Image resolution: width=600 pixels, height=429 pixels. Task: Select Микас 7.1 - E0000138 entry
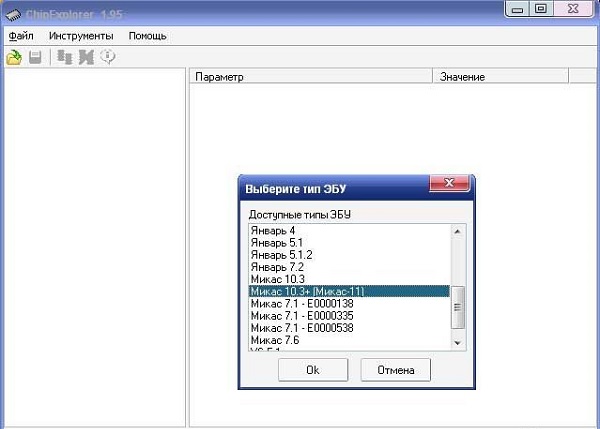pyautogui.click(x=349, y=303)
